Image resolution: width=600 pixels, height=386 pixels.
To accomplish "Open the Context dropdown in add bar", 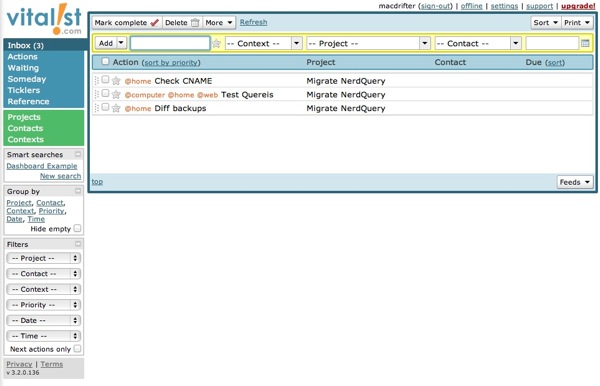I will [264, 43].
